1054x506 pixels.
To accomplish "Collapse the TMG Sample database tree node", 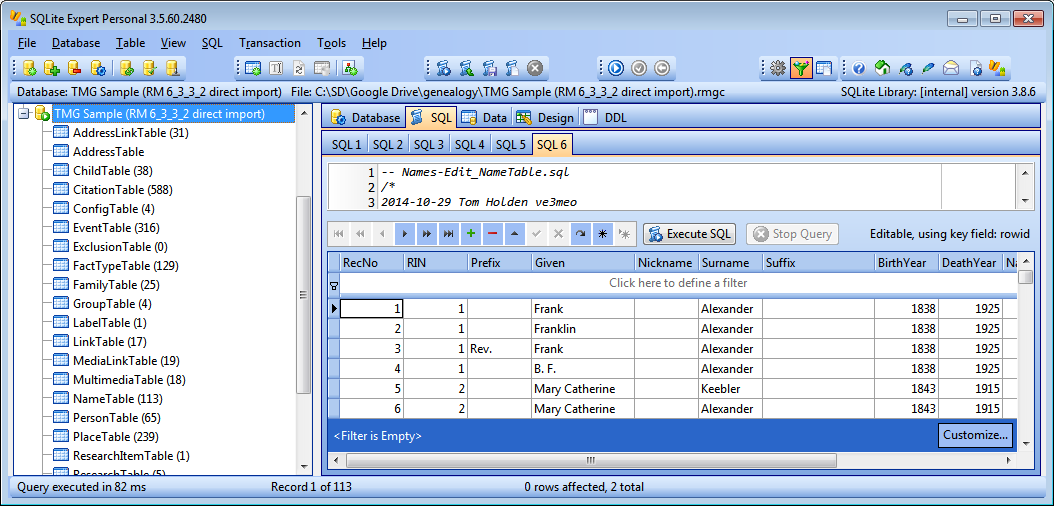I will click(25, 114).
